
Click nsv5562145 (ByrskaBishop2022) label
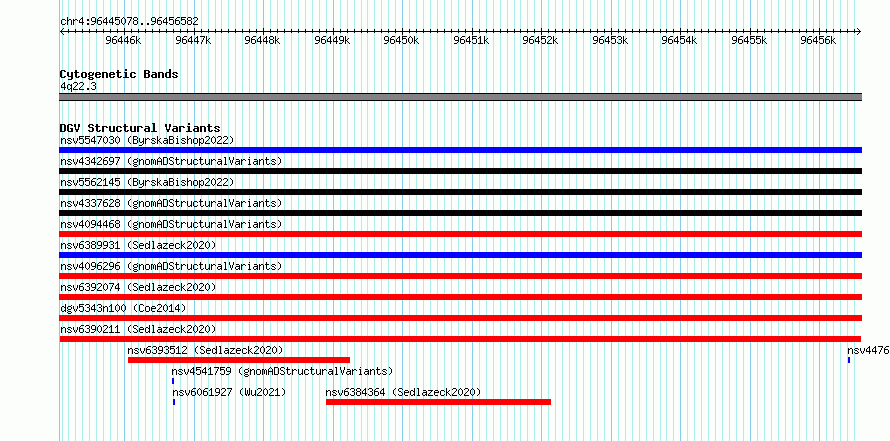pos(147,182)
